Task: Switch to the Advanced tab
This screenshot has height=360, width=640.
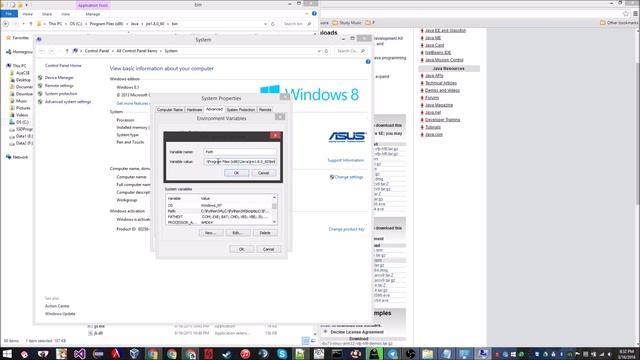Action: [x=214, y=109]
